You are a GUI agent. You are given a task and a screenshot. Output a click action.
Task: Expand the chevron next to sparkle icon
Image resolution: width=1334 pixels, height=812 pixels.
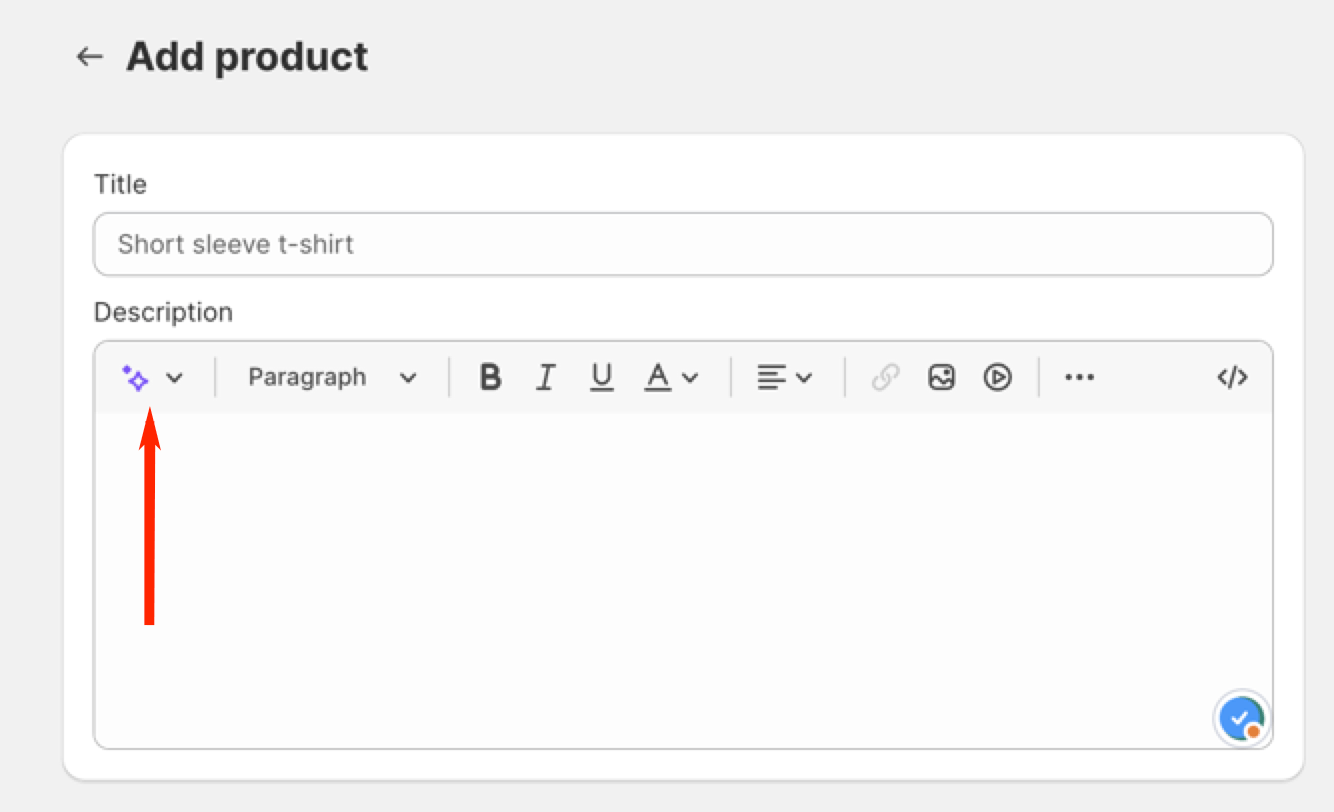click(174, 378)
